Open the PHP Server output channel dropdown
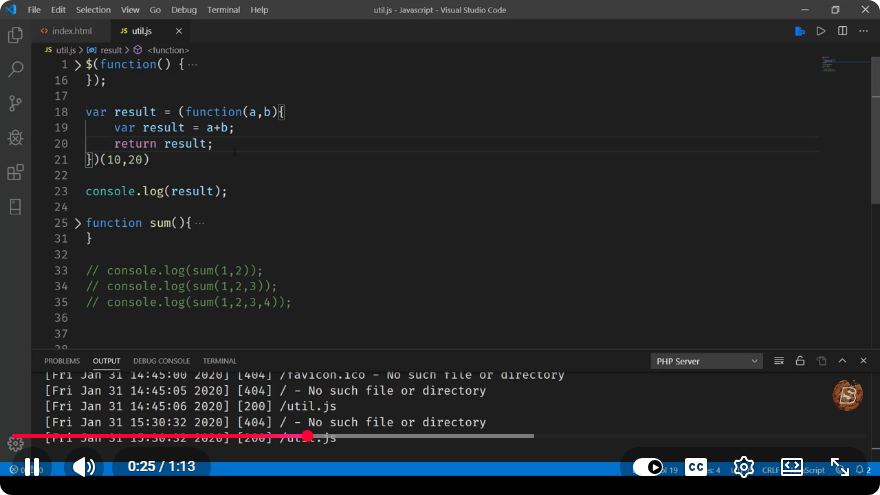The height and width of the screenshot is (495, 880). [706, 361]
